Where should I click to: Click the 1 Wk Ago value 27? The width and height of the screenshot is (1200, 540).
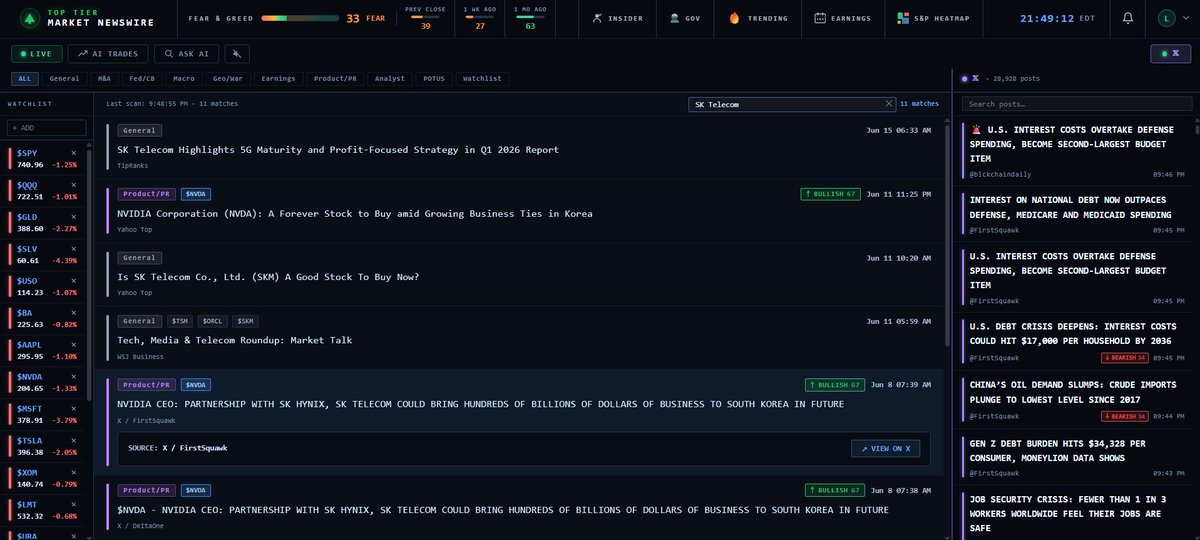pyautogui.click(x=480, y=26)
